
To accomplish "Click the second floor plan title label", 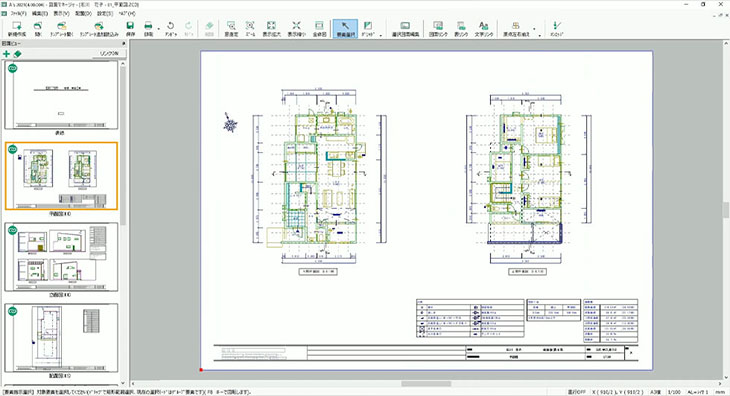I will (527, 271).
